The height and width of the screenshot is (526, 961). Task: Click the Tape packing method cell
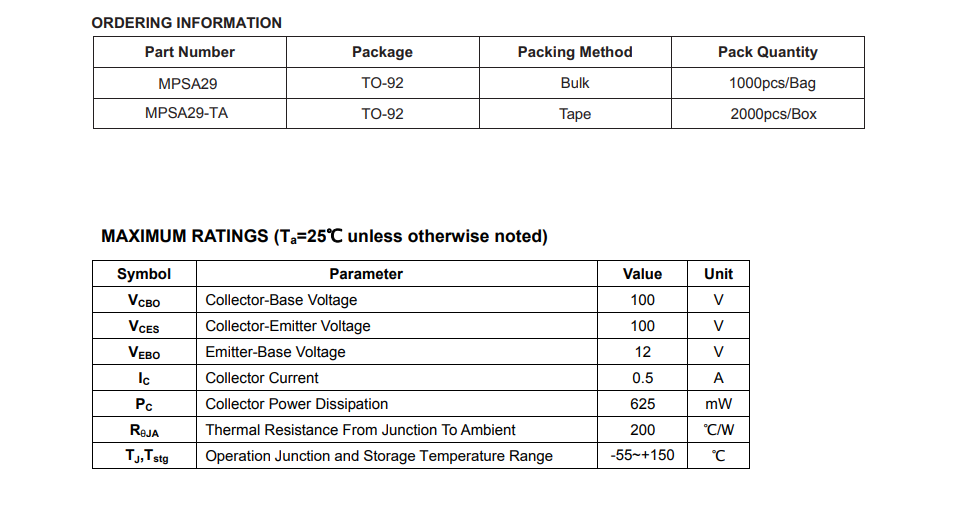coord(575,113)
